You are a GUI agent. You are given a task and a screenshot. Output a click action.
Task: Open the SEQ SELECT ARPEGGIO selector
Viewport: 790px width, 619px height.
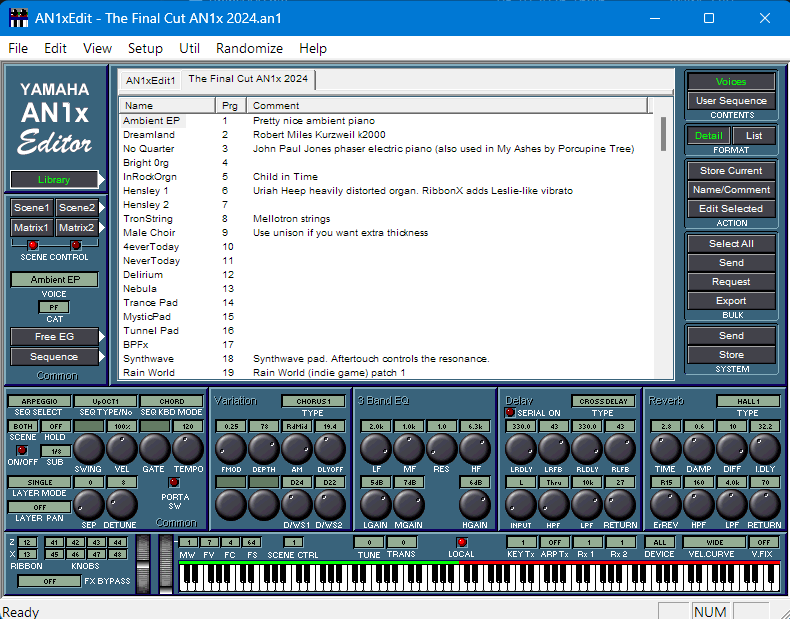pyautogui.click(x=39, y=401)
